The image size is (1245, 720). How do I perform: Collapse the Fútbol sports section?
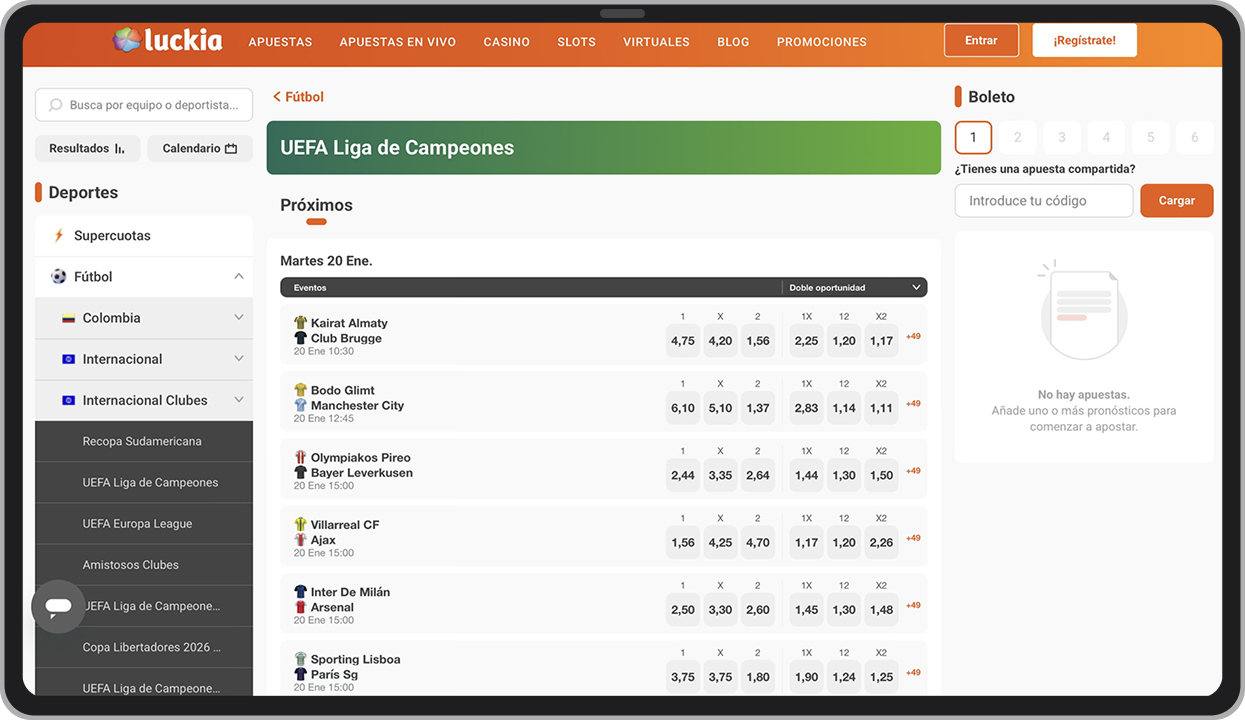point(238,277)
